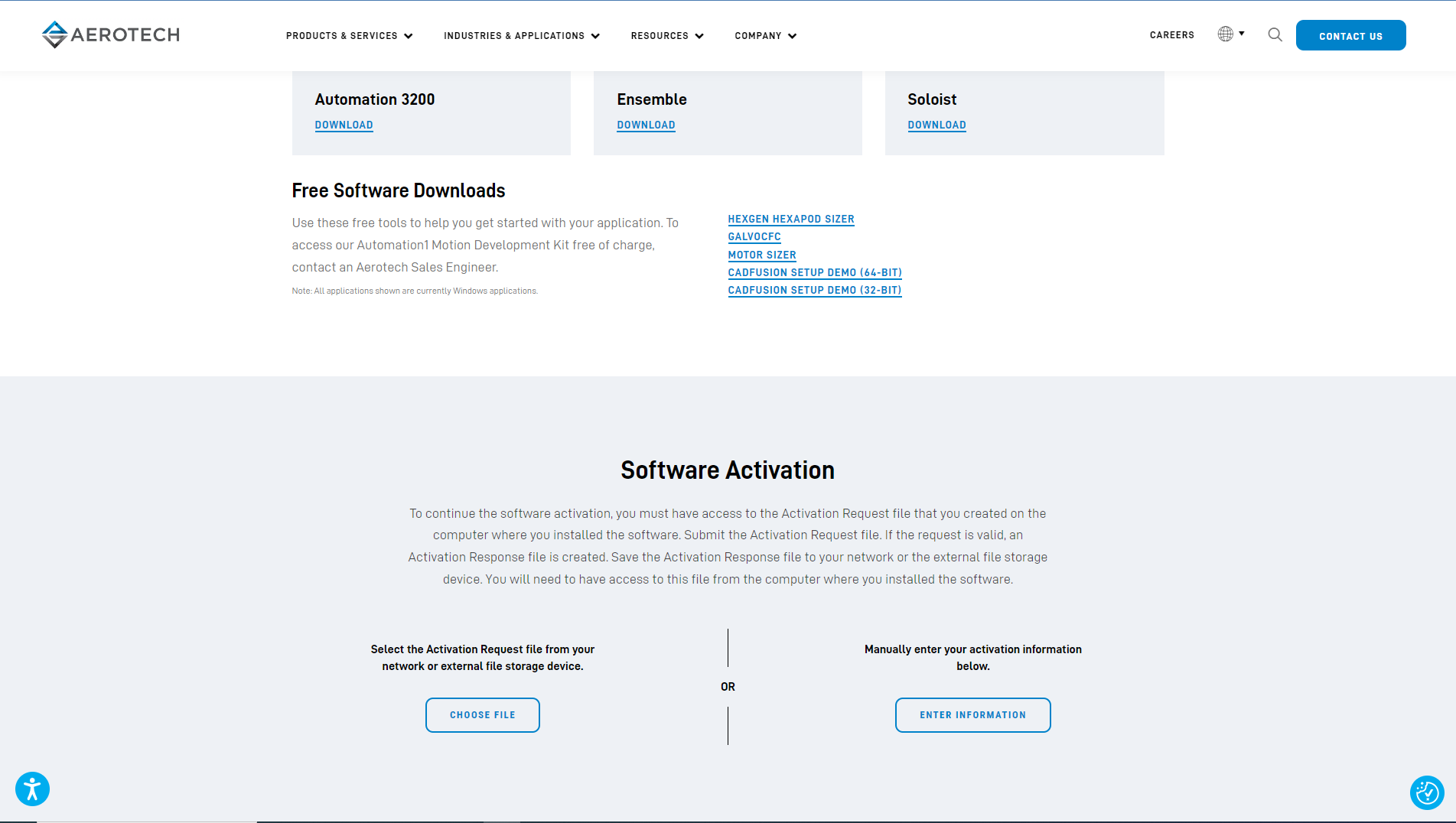The height and width of the screenshot is (823, 1456).
Task: Click the Soloist card title
Action: pyautogui.click(x=931, y=99)
